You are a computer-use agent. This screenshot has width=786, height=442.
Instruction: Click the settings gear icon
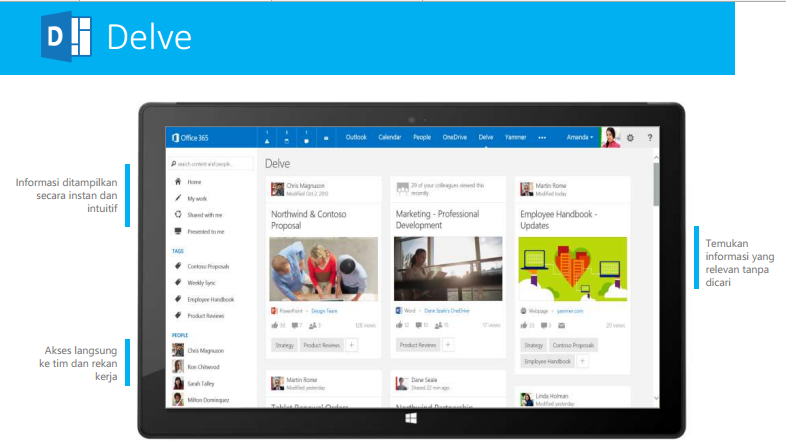coord(630,137)
